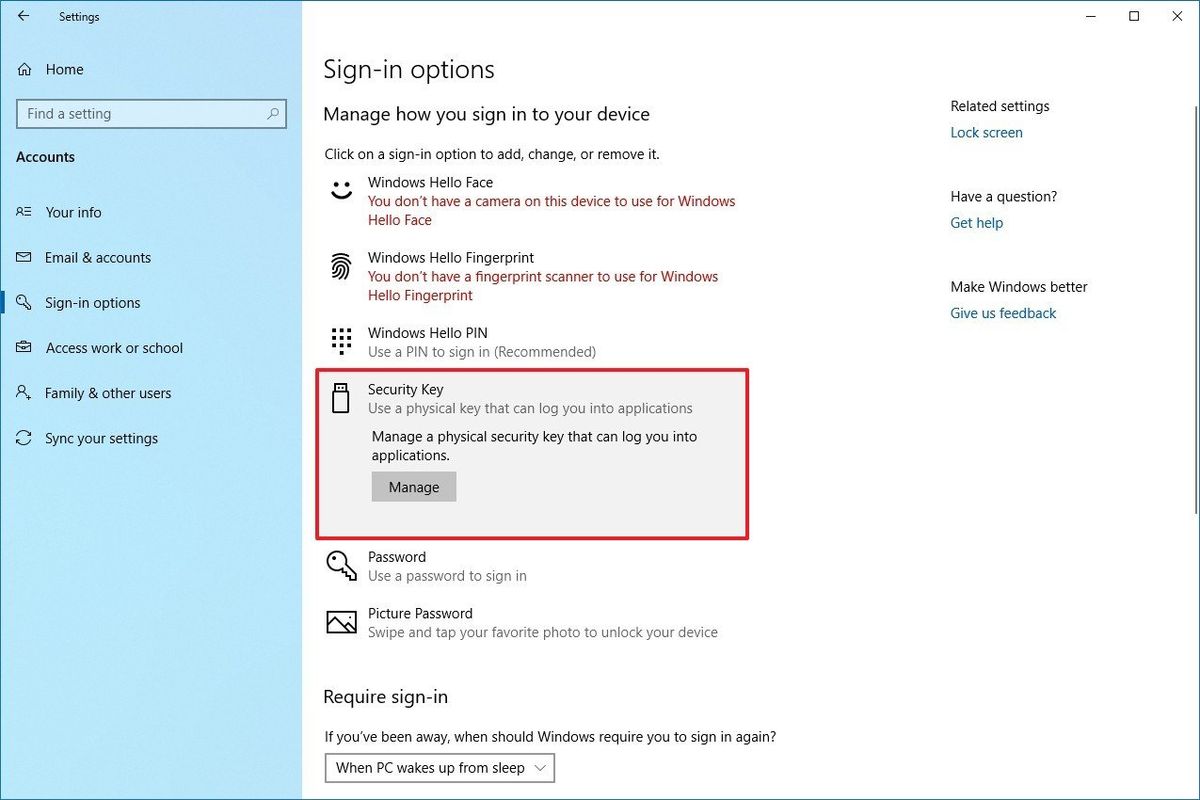The image size is (1200, 800).
Task: Click the Your info sidebar icon
Action: (23, 212)
